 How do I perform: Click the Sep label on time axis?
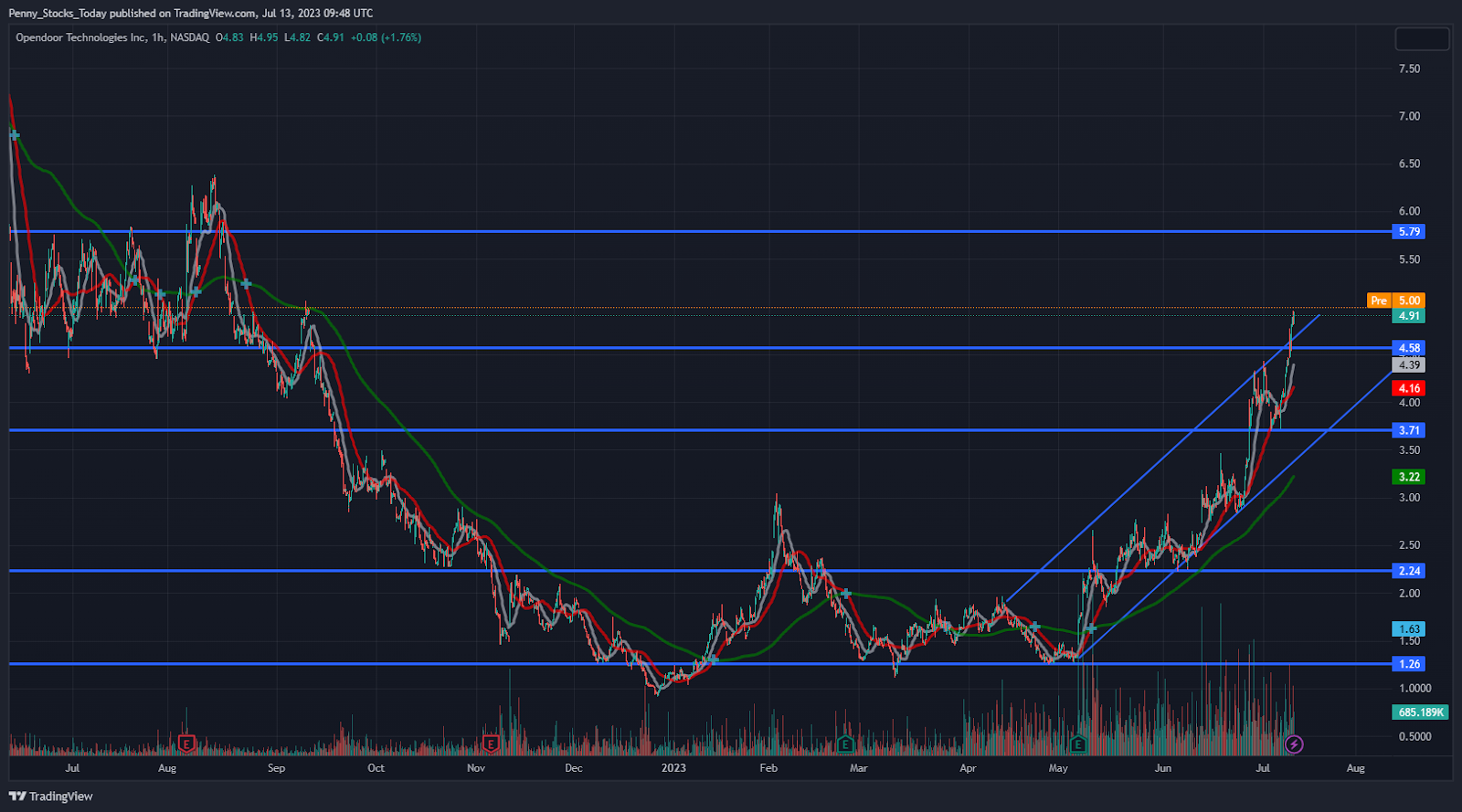[x=277, y=768]
